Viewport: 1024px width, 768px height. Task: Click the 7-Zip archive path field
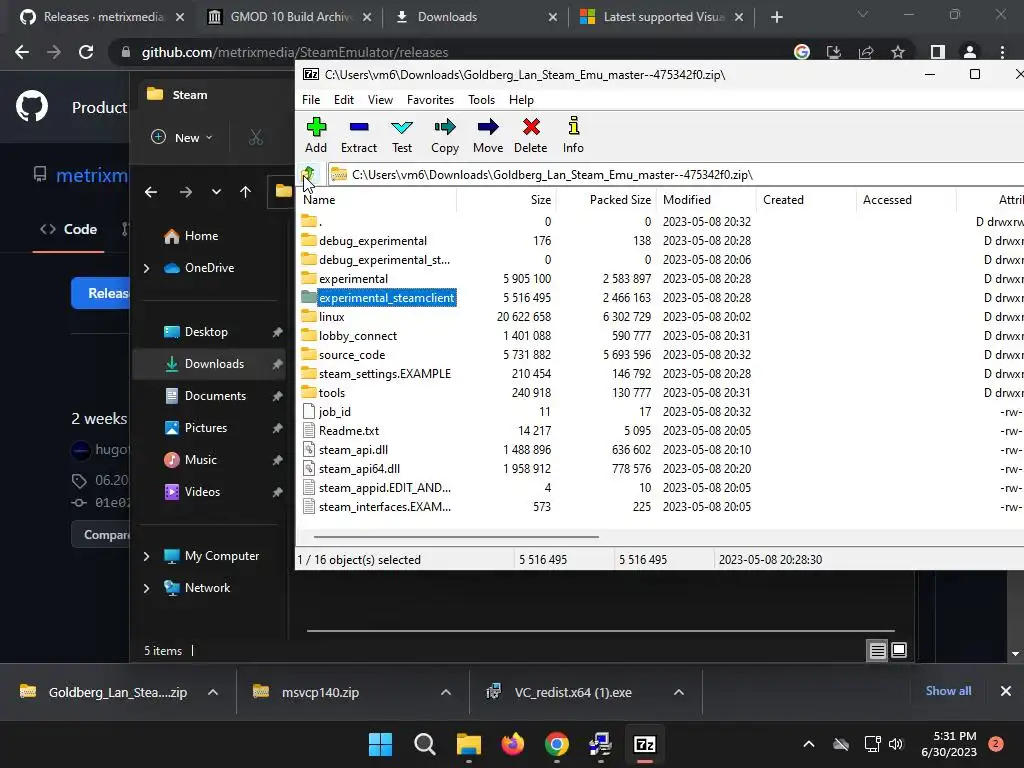pos(676,174)
